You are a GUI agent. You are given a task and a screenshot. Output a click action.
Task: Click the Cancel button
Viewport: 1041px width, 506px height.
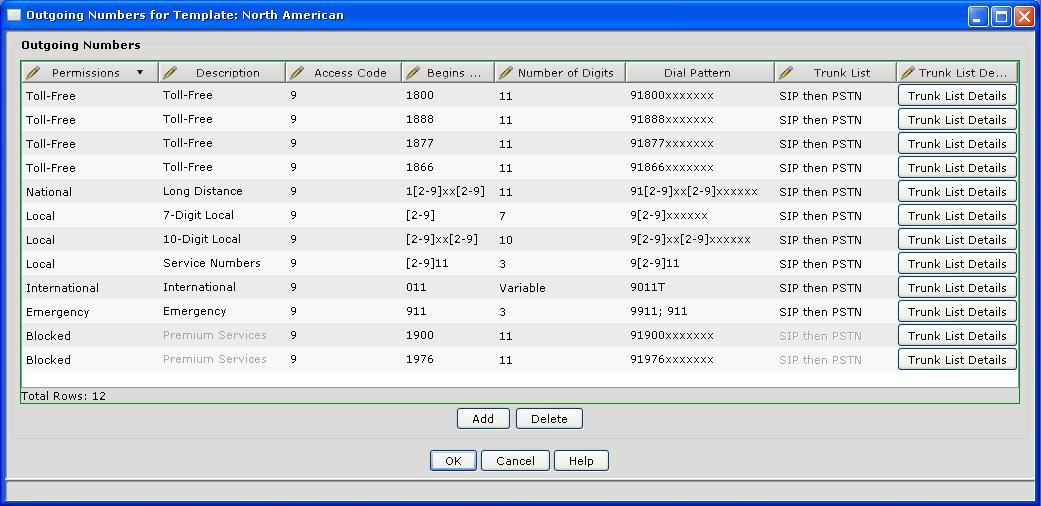[515, 460]
